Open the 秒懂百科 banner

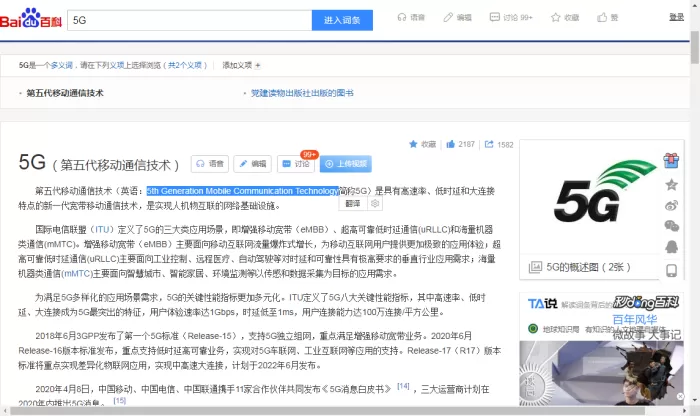point(646,303)
